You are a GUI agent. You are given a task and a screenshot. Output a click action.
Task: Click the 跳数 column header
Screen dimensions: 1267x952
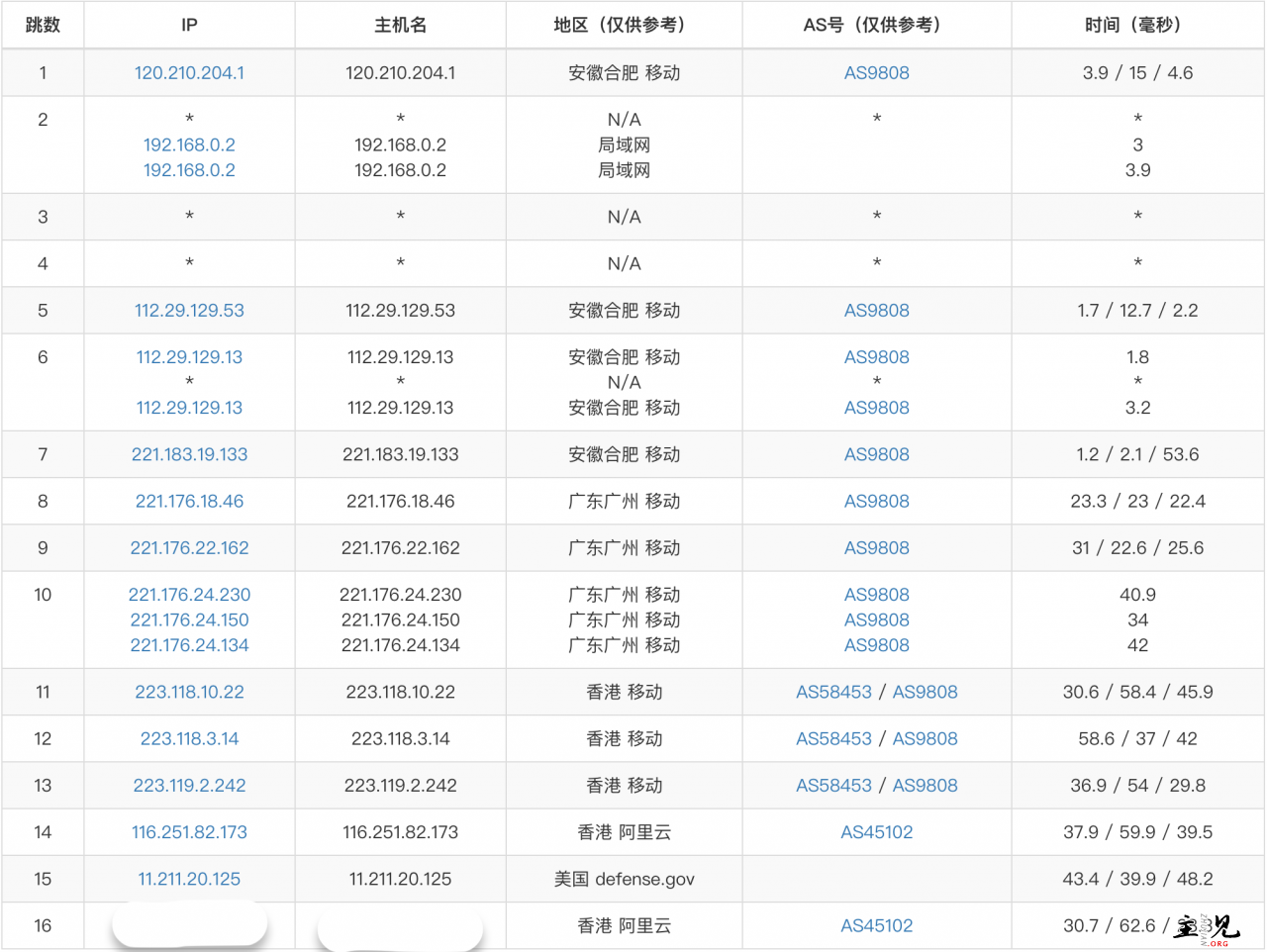[43, 25]
